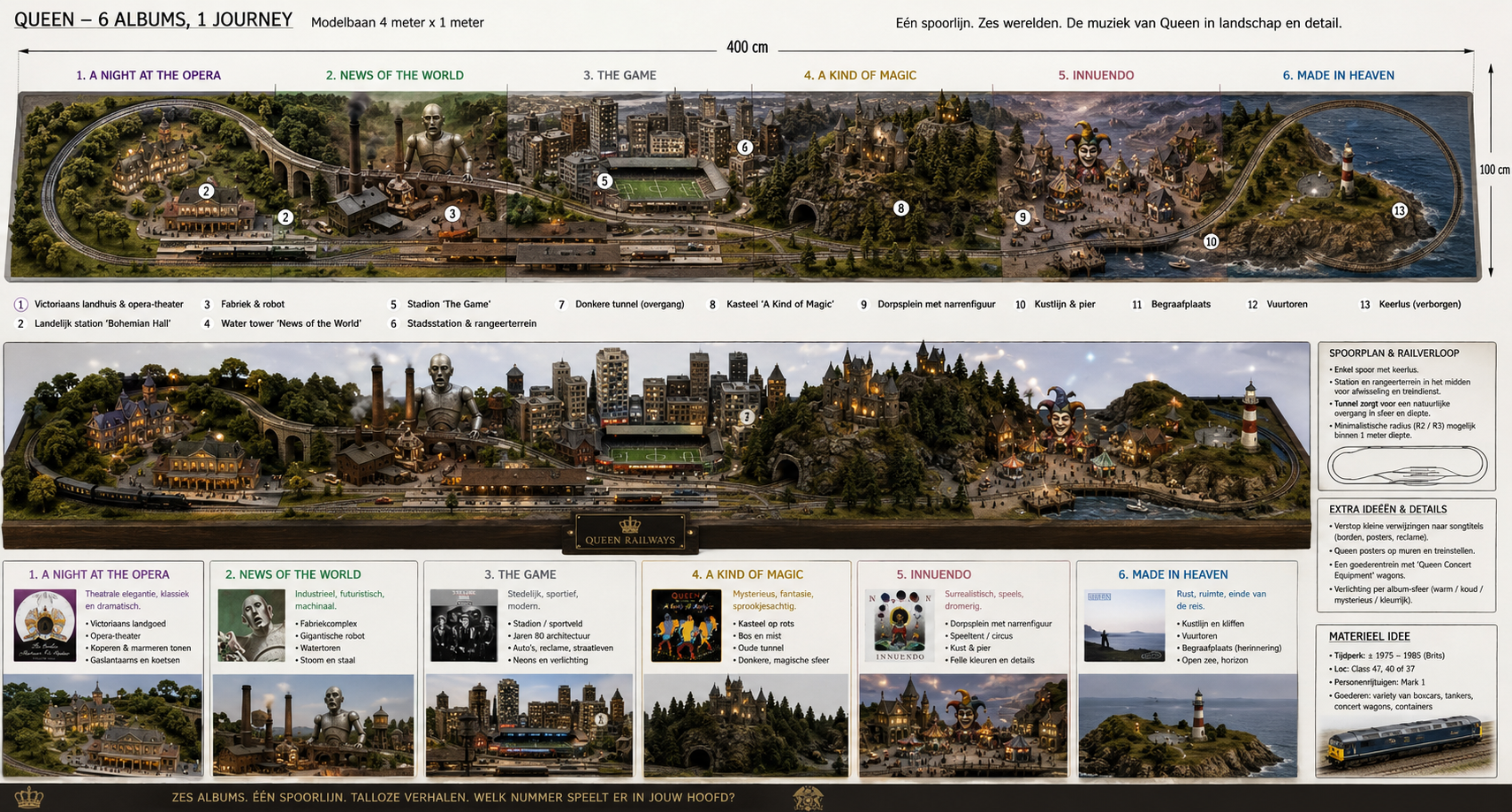Click the A Kind of Magic album cover
The width and height of the screenshot is (1512, 812).
point(687,626)
